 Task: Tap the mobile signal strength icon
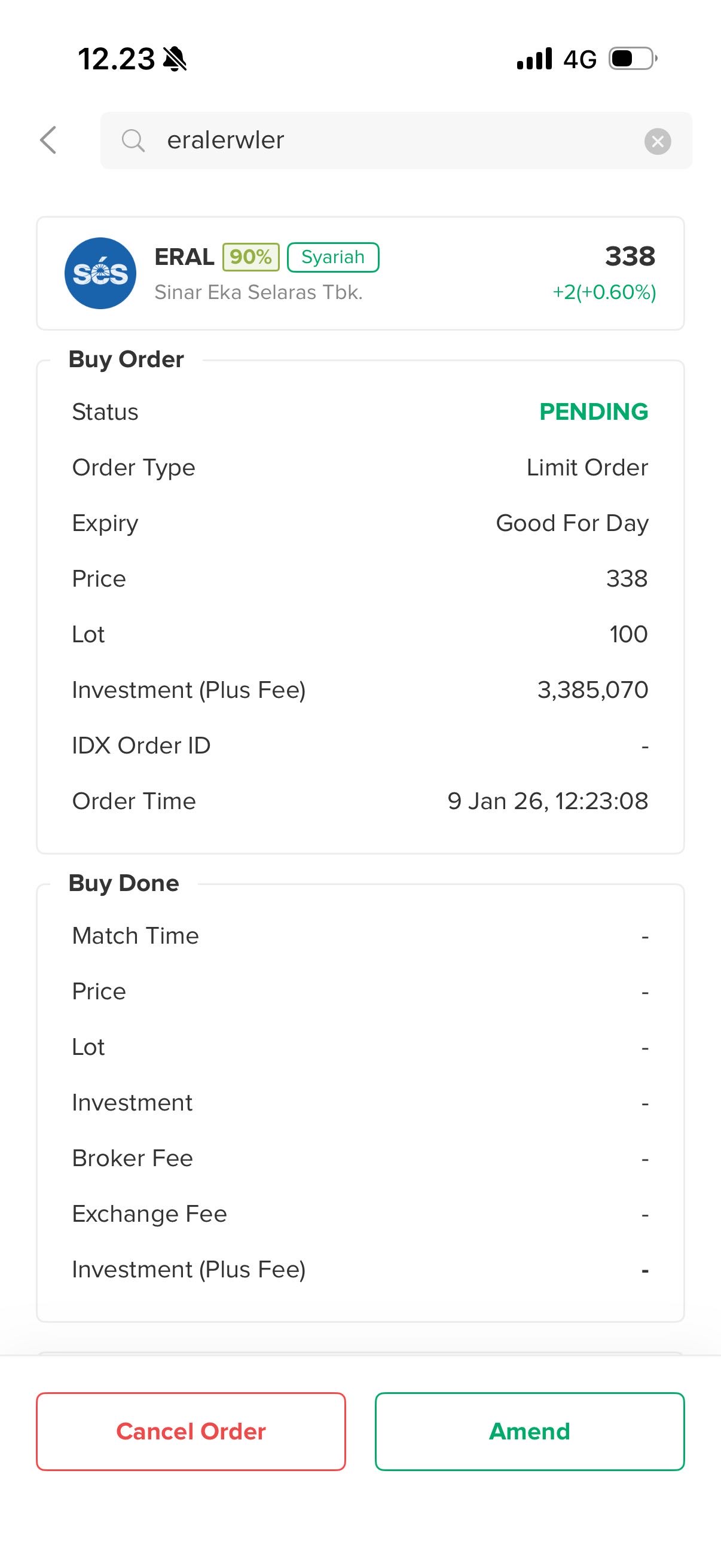click(534, 59)
